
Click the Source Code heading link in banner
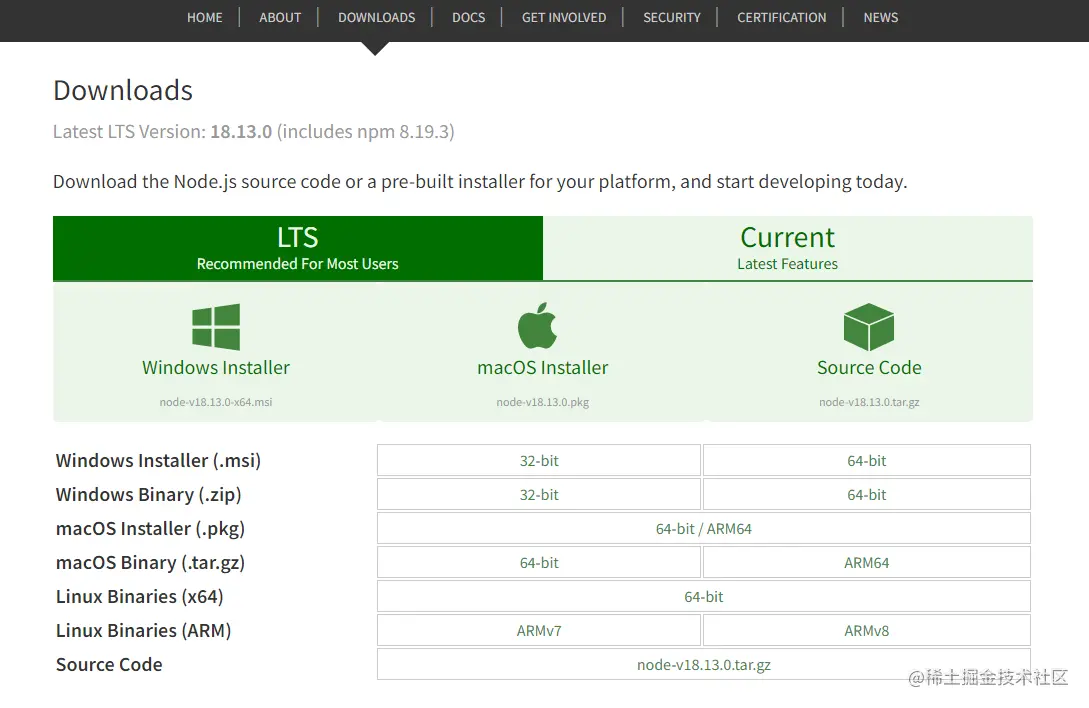tap(869, 368)
